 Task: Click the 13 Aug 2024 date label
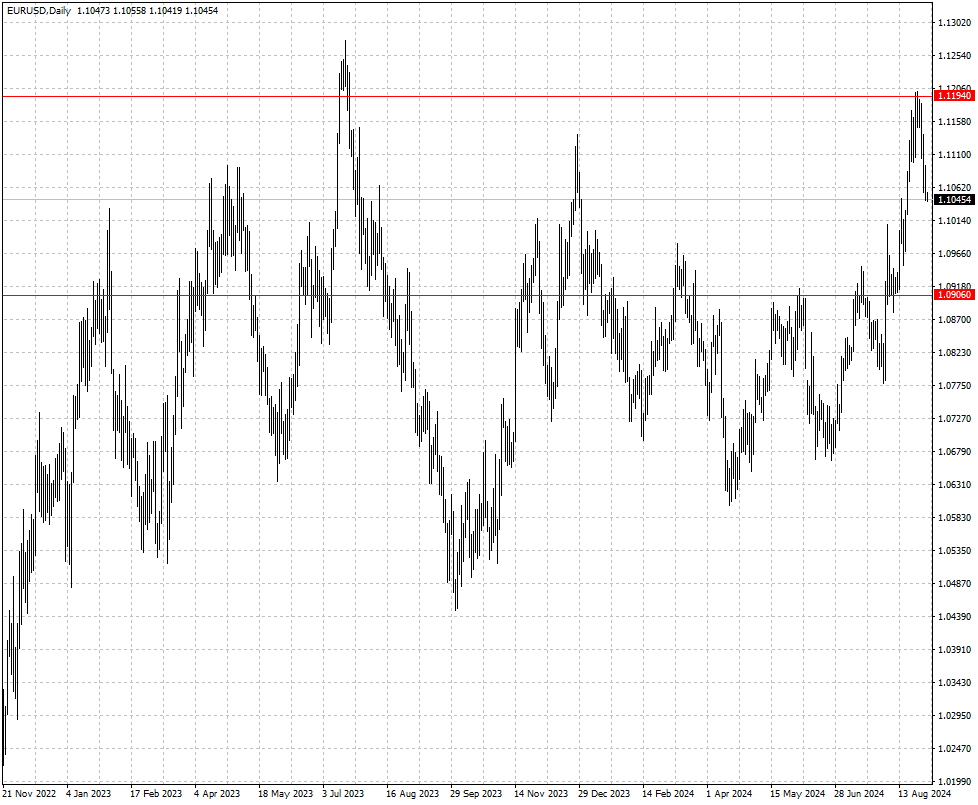click(x=924, y=794)
